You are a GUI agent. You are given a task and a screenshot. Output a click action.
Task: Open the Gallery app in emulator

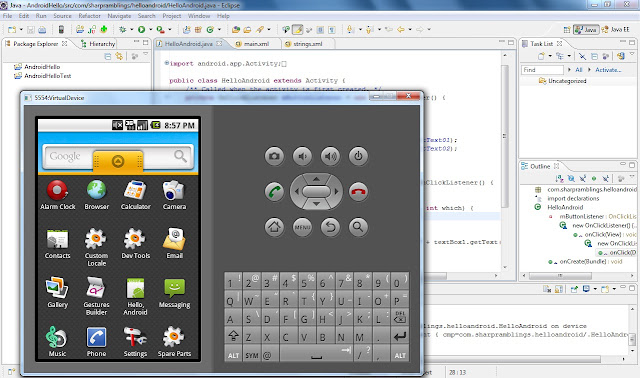click(x=58, y=292)
